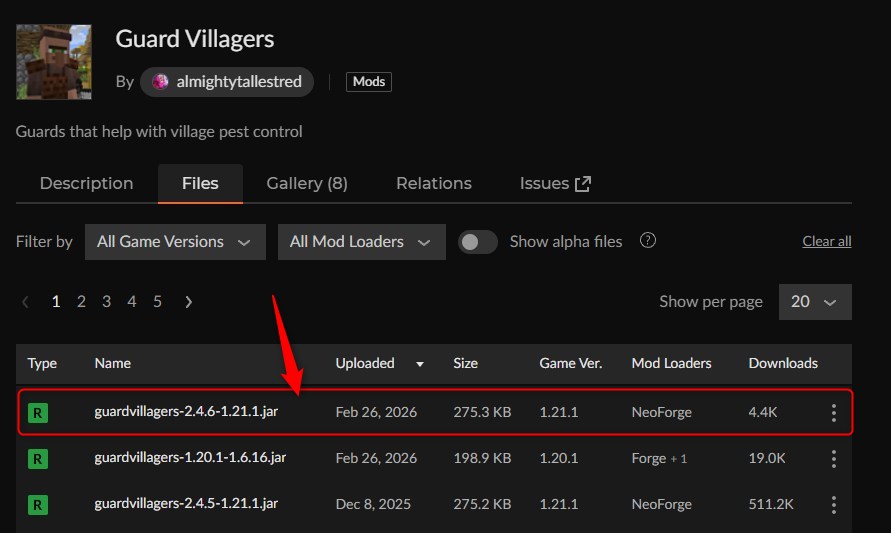This screenshot has height=533, width=891.
Task: Expand the All Mod Loaders dropdown
Action: pos(360,242)
